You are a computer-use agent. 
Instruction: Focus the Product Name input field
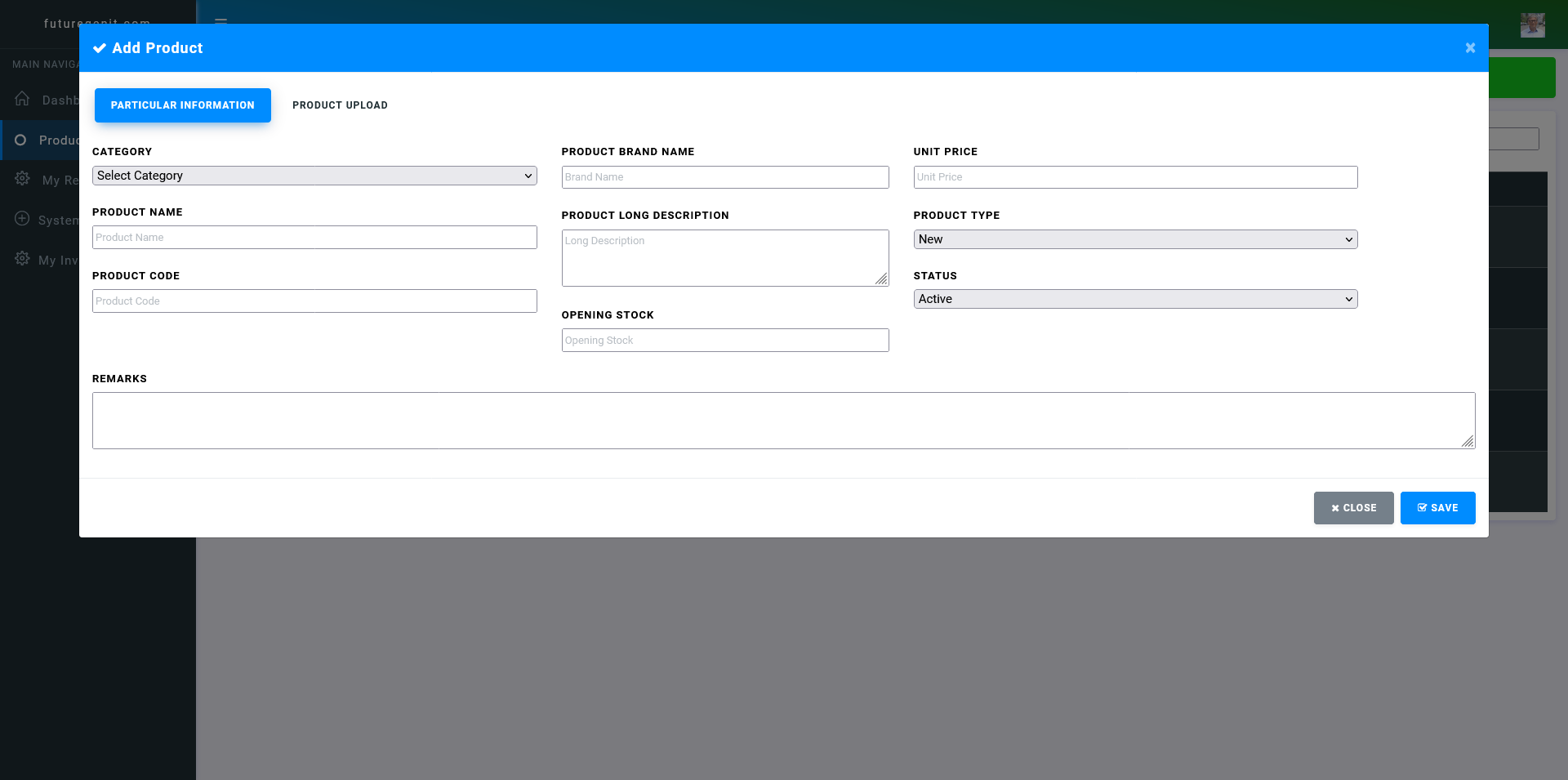tap(314, 238)
